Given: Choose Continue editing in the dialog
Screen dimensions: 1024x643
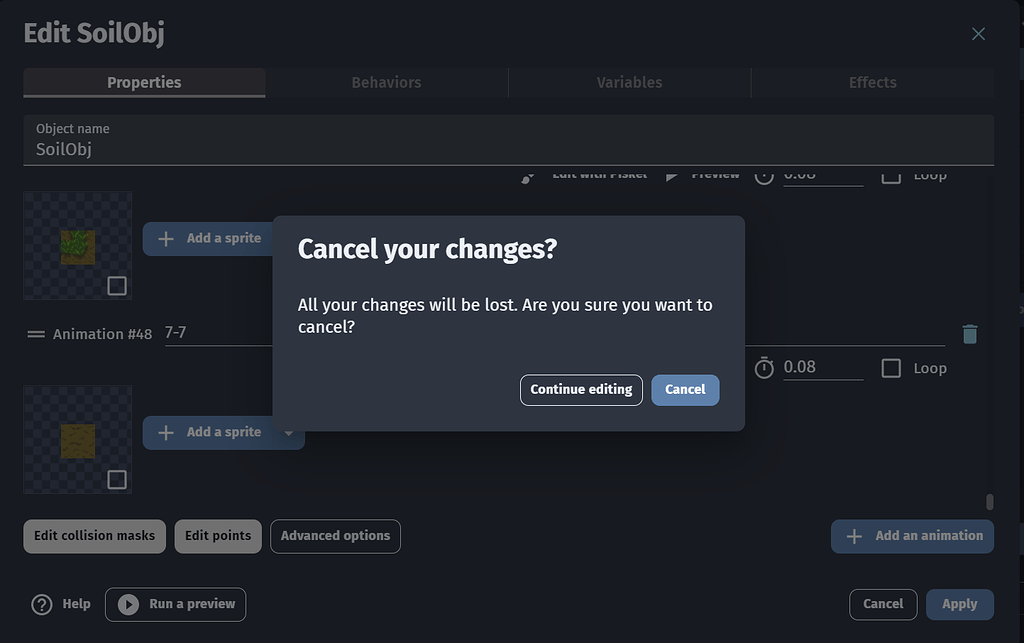Looking at the screenshot, I should click(581, 390).
